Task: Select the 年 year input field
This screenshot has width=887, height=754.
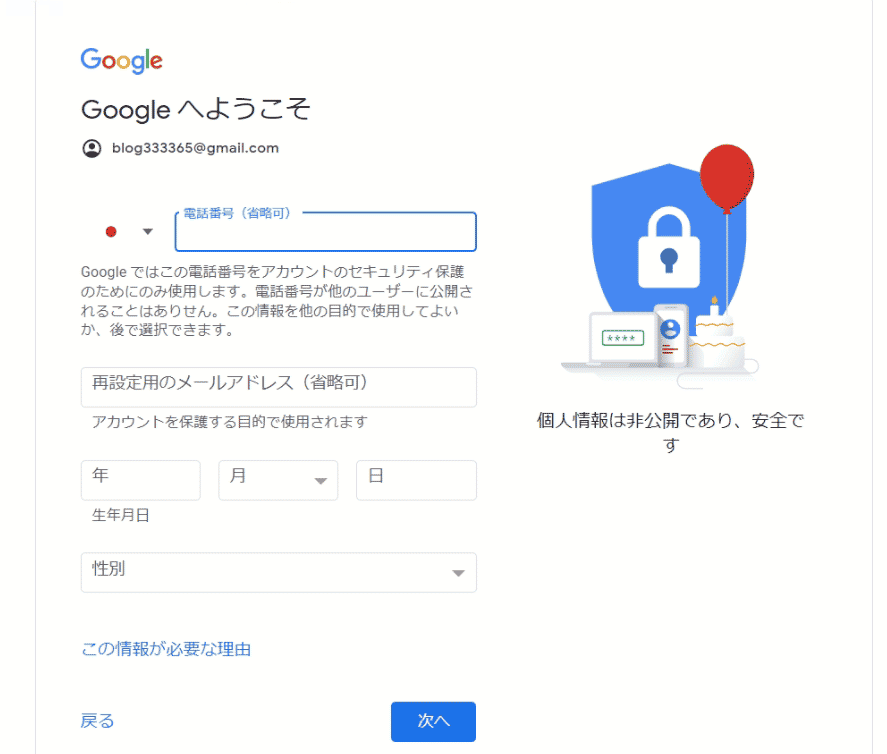Action: 140,480
